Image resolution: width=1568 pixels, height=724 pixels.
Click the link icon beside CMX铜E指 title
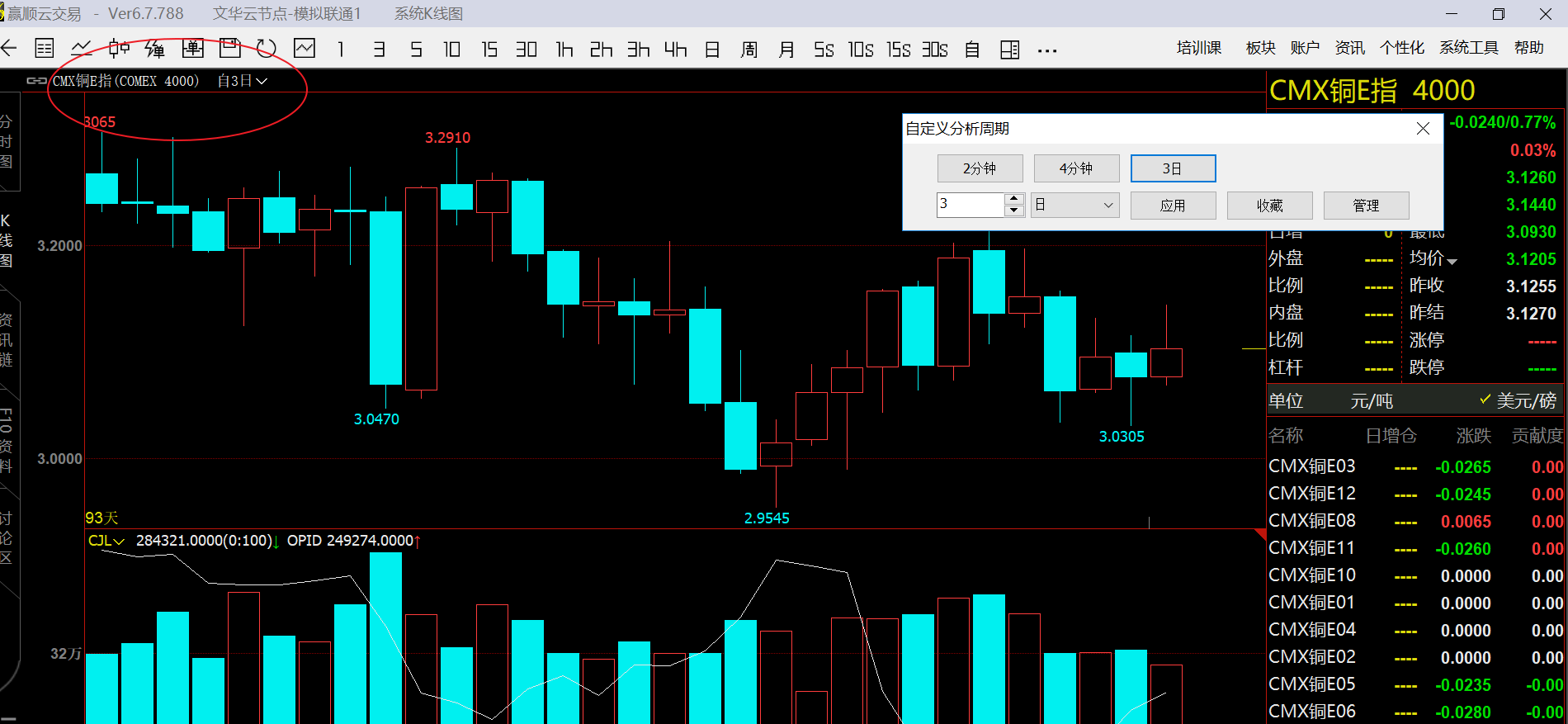point(36,81)
